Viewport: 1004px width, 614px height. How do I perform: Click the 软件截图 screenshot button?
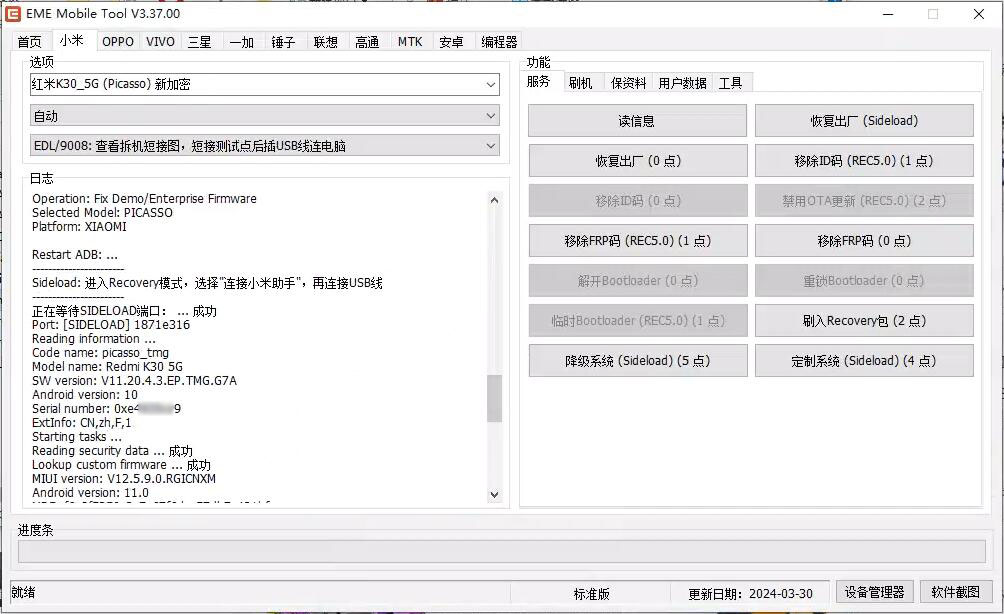955,592
